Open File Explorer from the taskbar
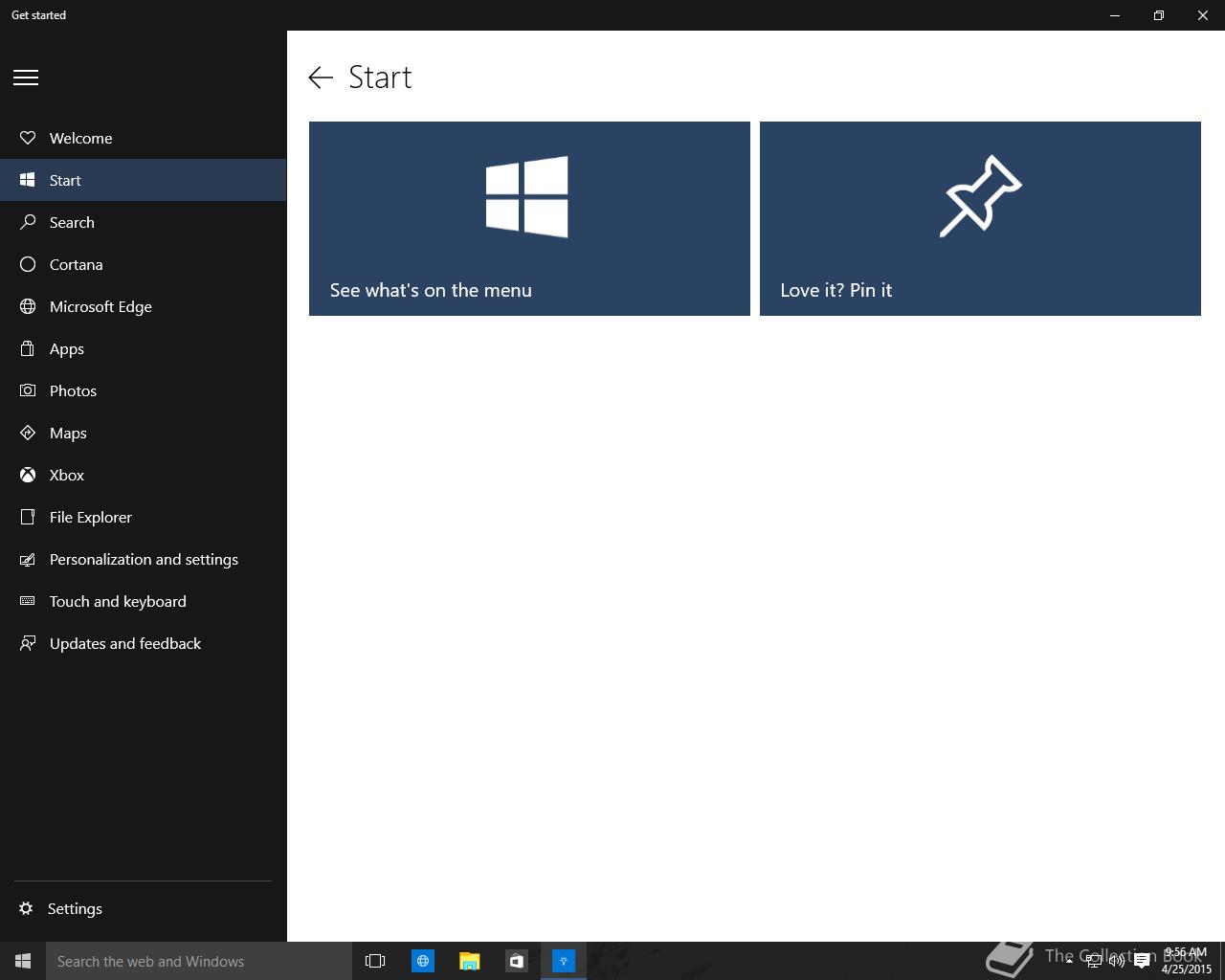The width and height of the screenshot is (1225, 980). click(469, 961)
